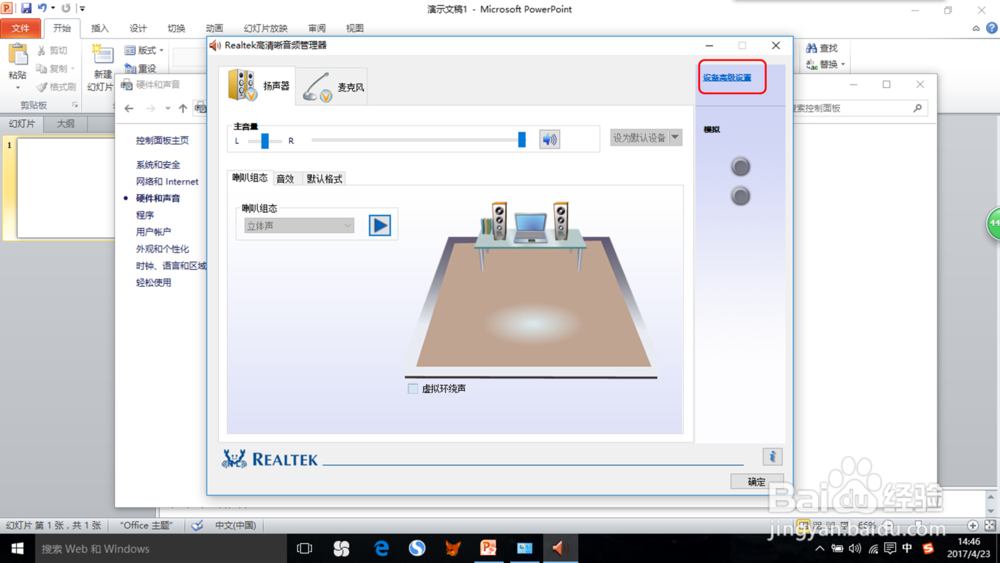Select the 喇叭组态 tab
Viewport: 1000px width, 563px height.
250,178
